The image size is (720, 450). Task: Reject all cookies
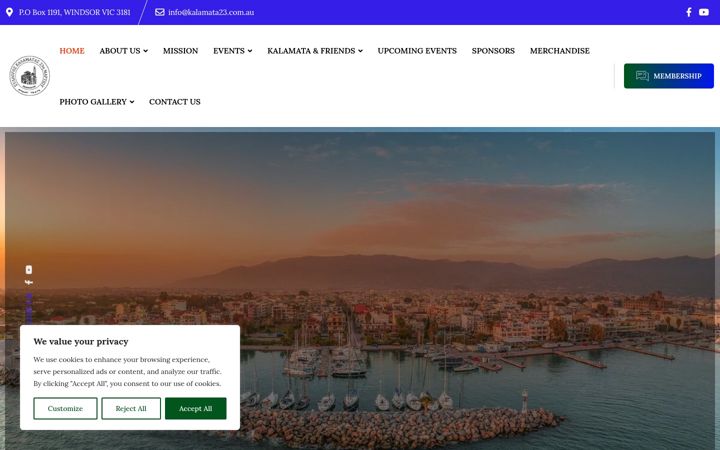pyautogui.click(x=131, y=408)
